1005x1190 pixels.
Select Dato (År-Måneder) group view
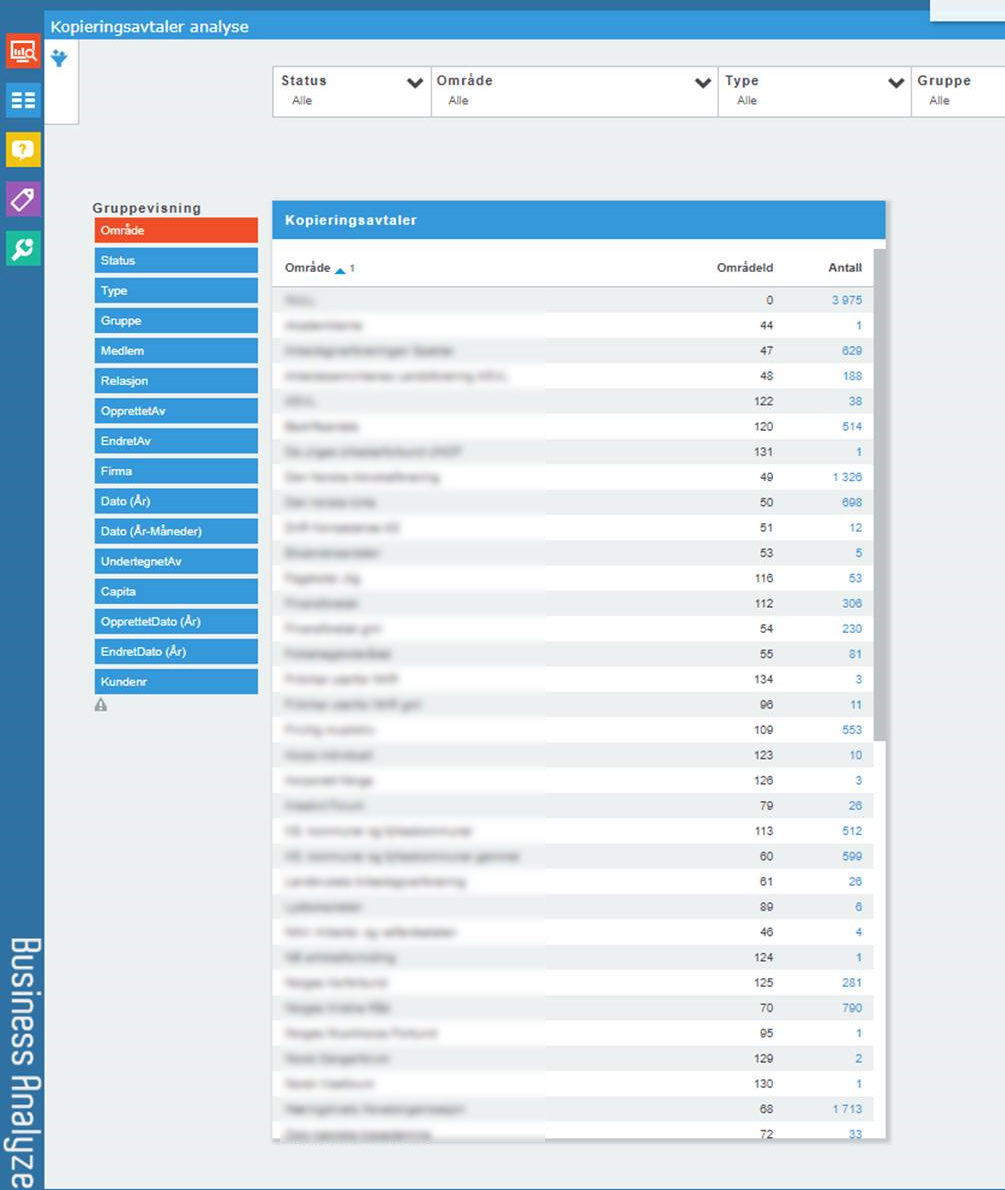click(176, 531)
